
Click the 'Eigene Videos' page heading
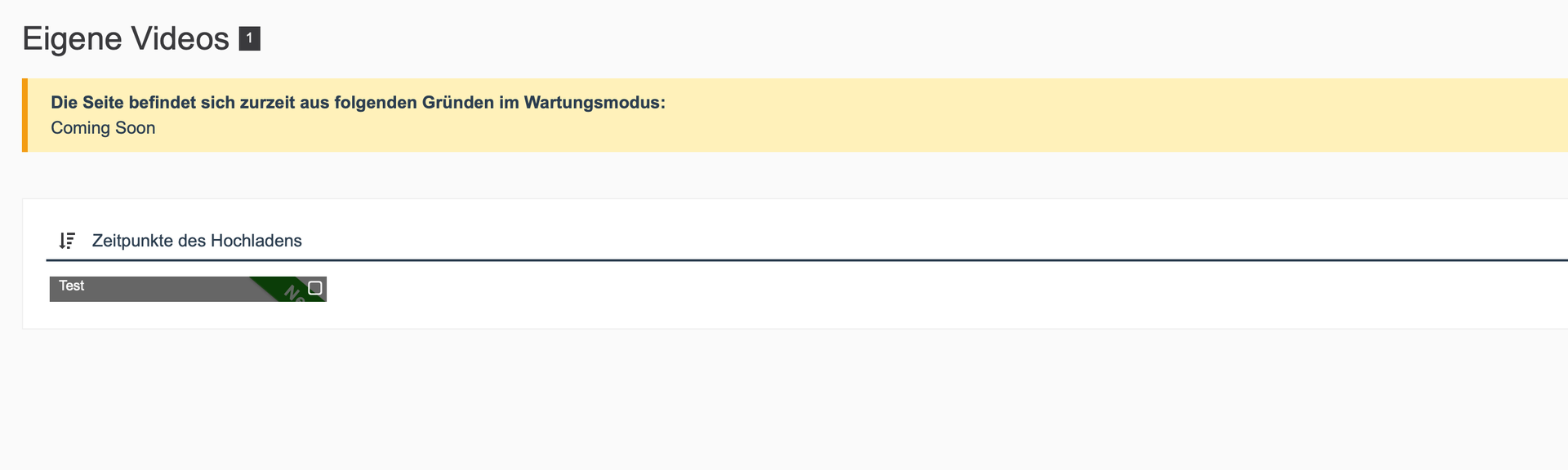pos(126,38)
